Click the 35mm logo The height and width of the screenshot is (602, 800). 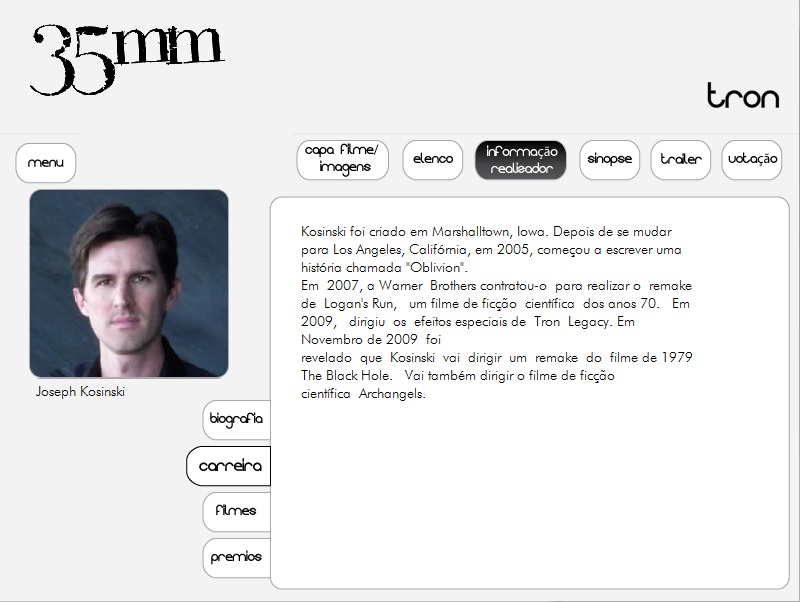(x=128, y=60)
